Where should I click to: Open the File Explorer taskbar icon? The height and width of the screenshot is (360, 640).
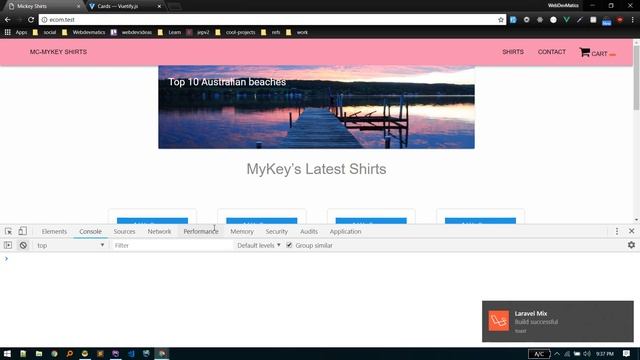pyautogui.click(x=39, y=353)
